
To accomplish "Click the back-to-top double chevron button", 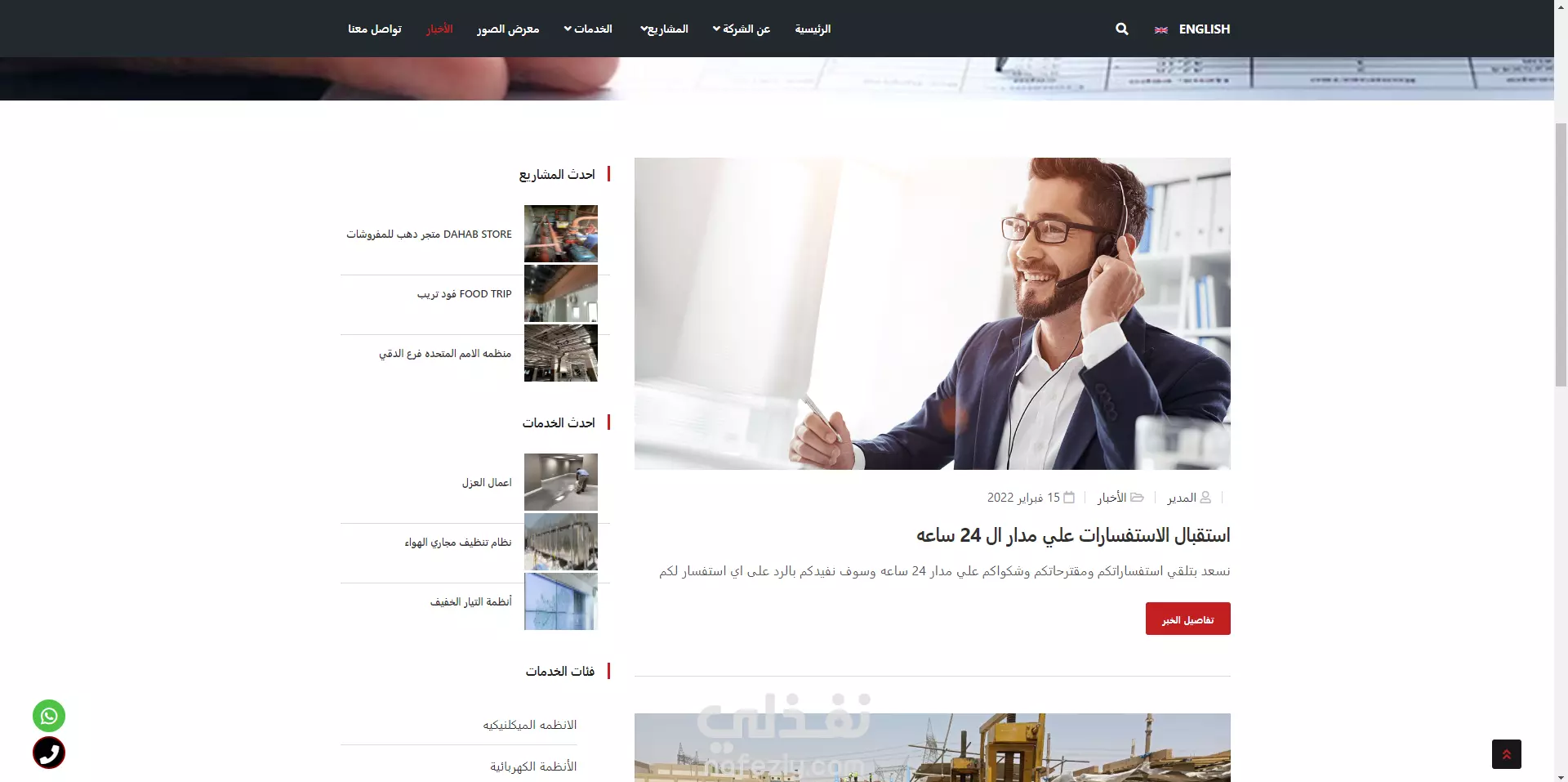I will click(x=1507, y=754).
